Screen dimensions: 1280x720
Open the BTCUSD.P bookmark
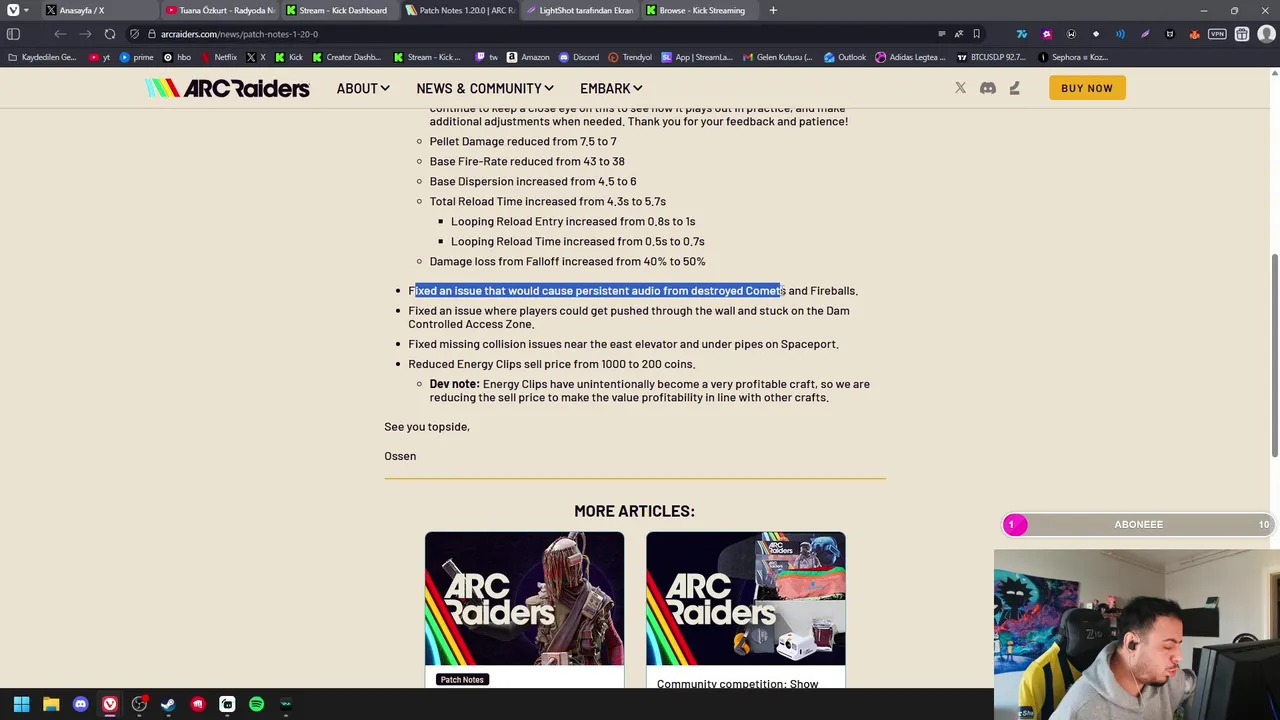click(x=991, y=57)
